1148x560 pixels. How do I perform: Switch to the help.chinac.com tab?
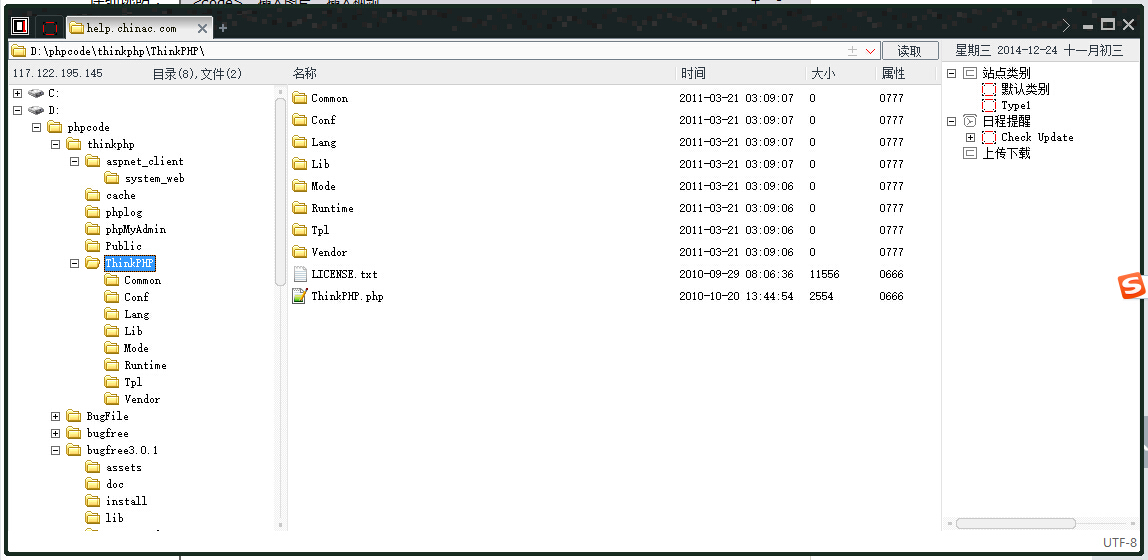point(132,28)
